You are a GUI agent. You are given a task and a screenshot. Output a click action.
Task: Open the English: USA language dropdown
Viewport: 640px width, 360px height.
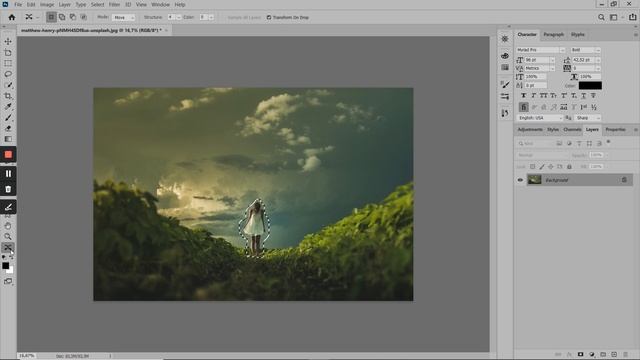[x=540, y=118]
